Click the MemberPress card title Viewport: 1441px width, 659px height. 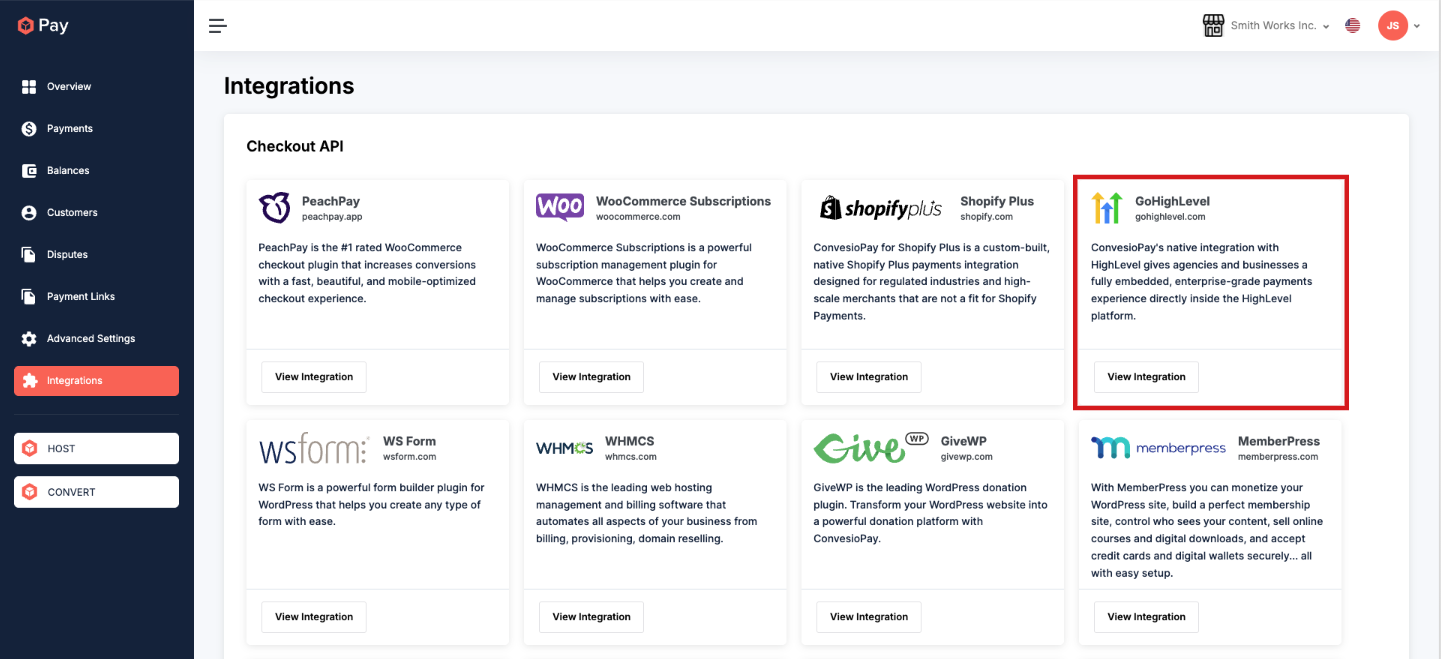click(x=1279, y=441)
